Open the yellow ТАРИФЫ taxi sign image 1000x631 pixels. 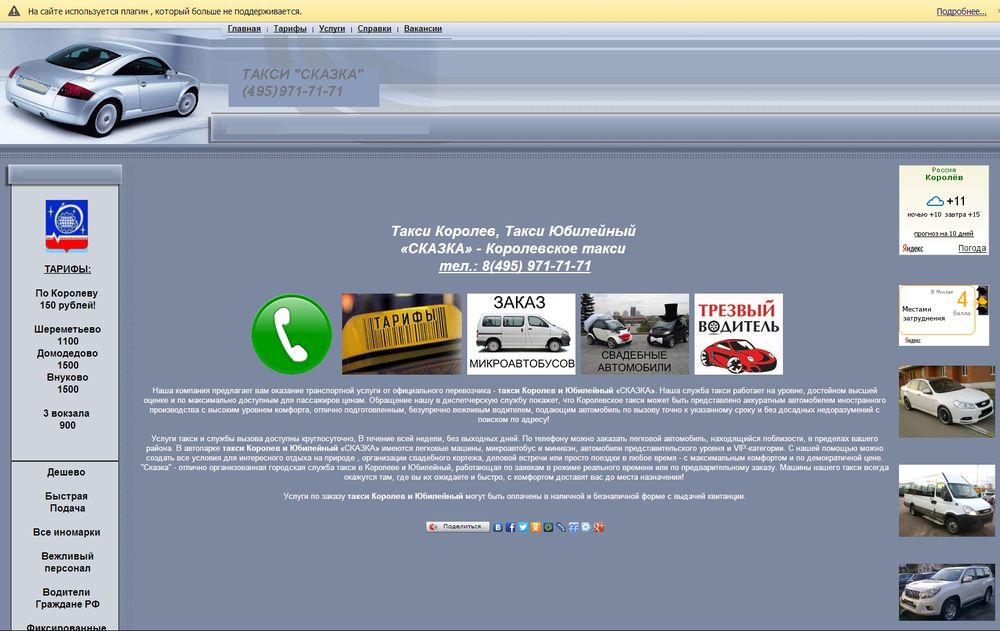(x=401, y=334)
